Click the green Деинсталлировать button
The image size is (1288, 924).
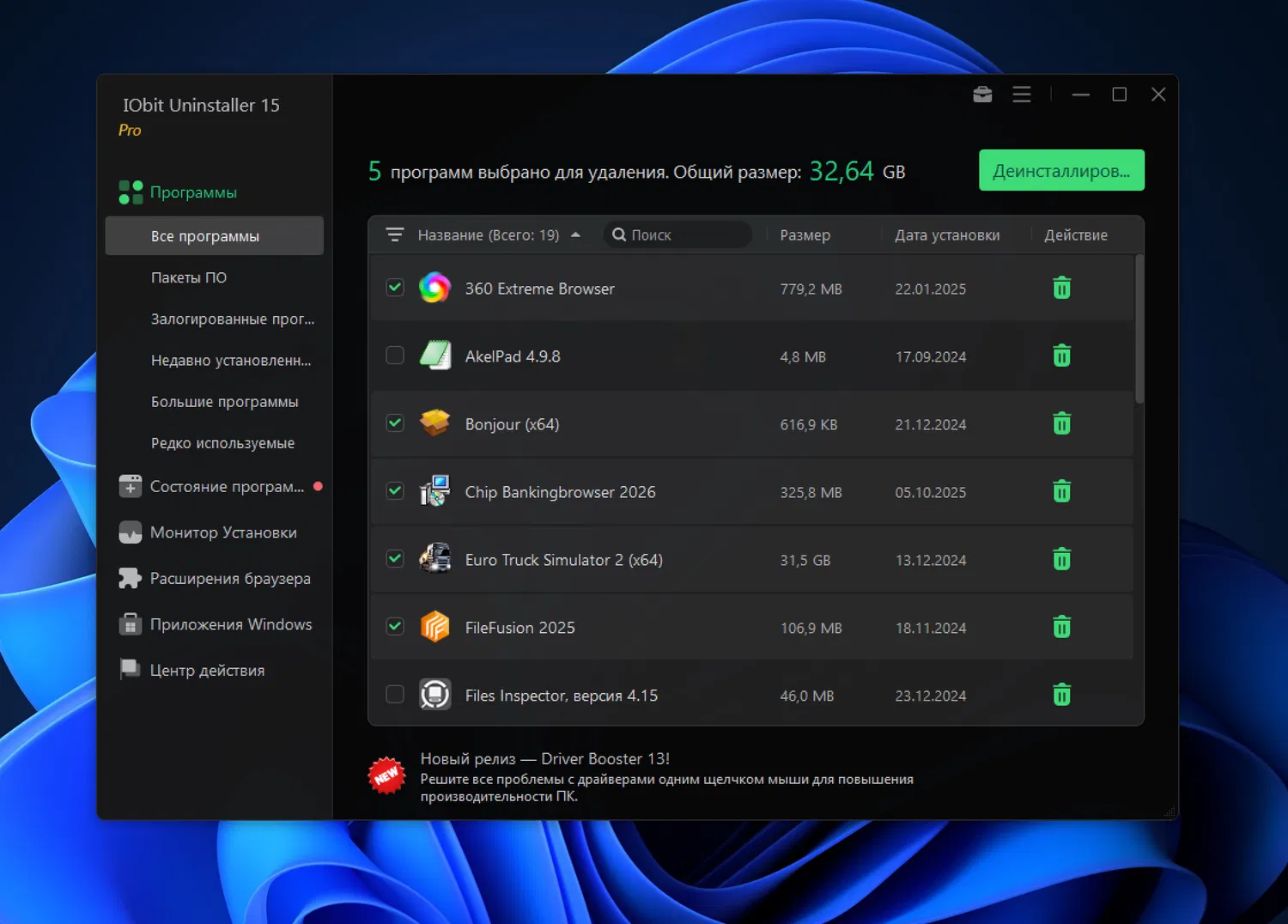[1061, 170]
